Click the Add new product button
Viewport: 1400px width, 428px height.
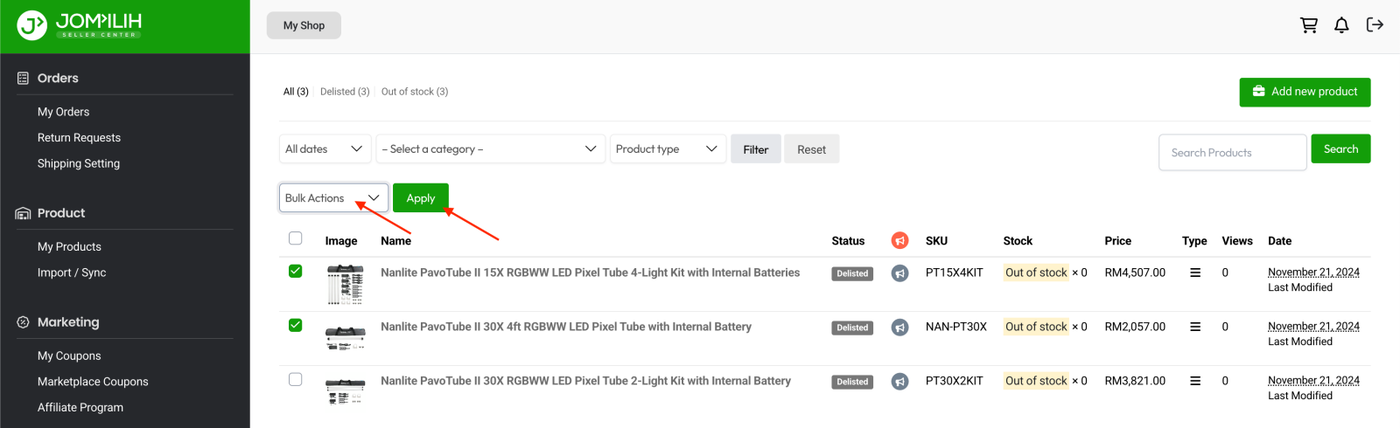(x=1304, y=92)
